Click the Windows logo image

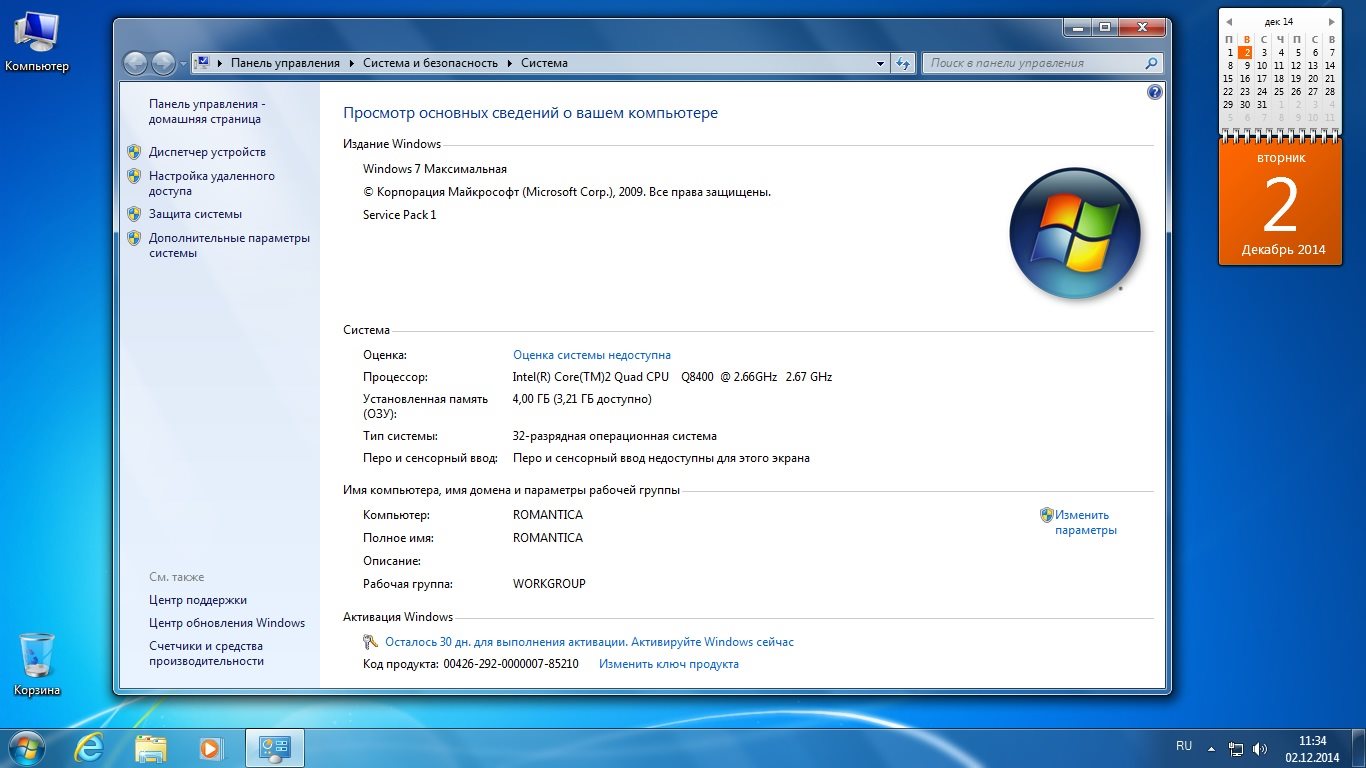pos(1075,234)
